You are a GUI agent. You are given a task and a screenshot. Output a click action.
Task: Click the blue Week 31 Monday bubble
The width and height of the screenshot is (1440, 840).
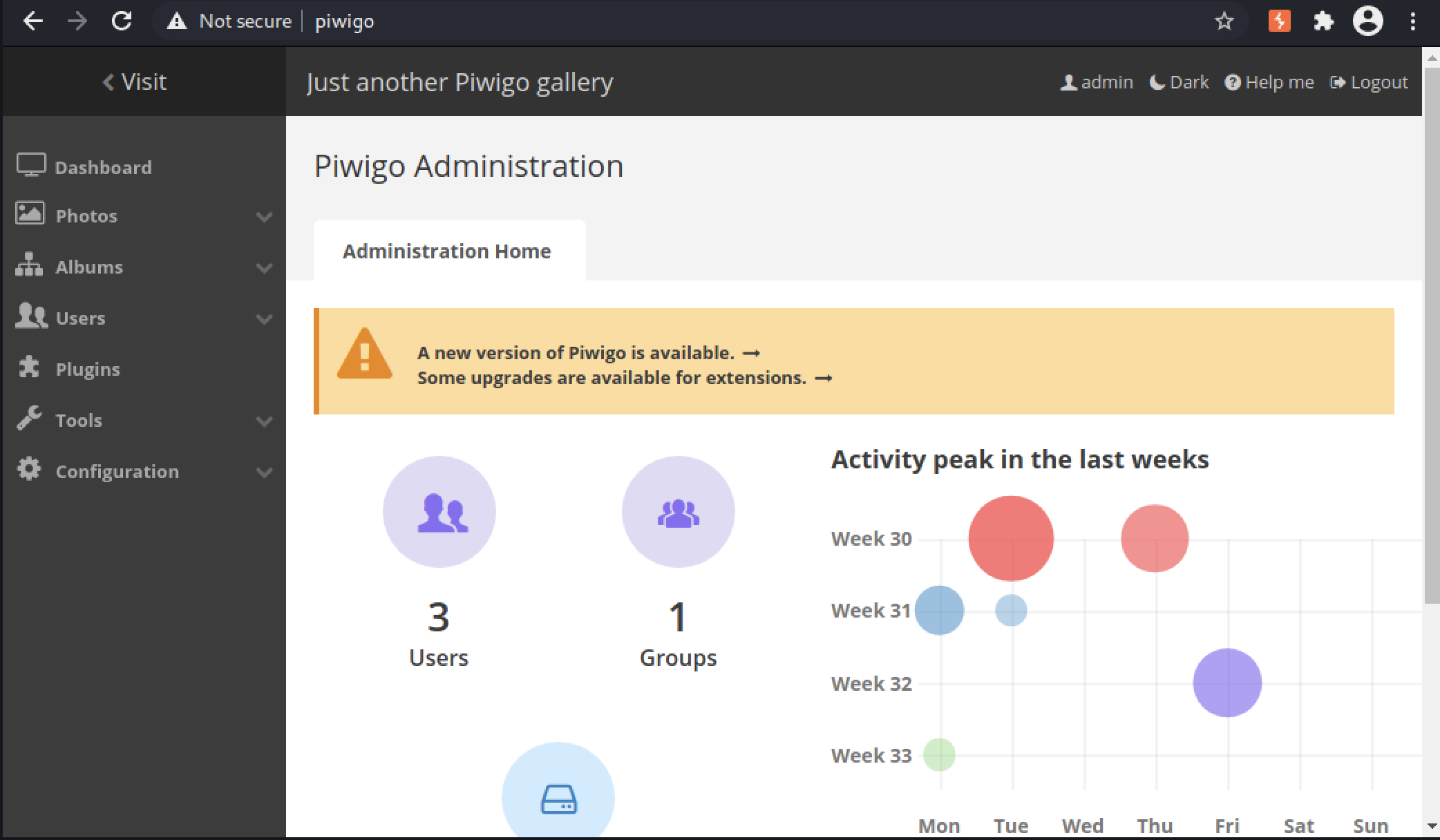click(x=939, y=610)
